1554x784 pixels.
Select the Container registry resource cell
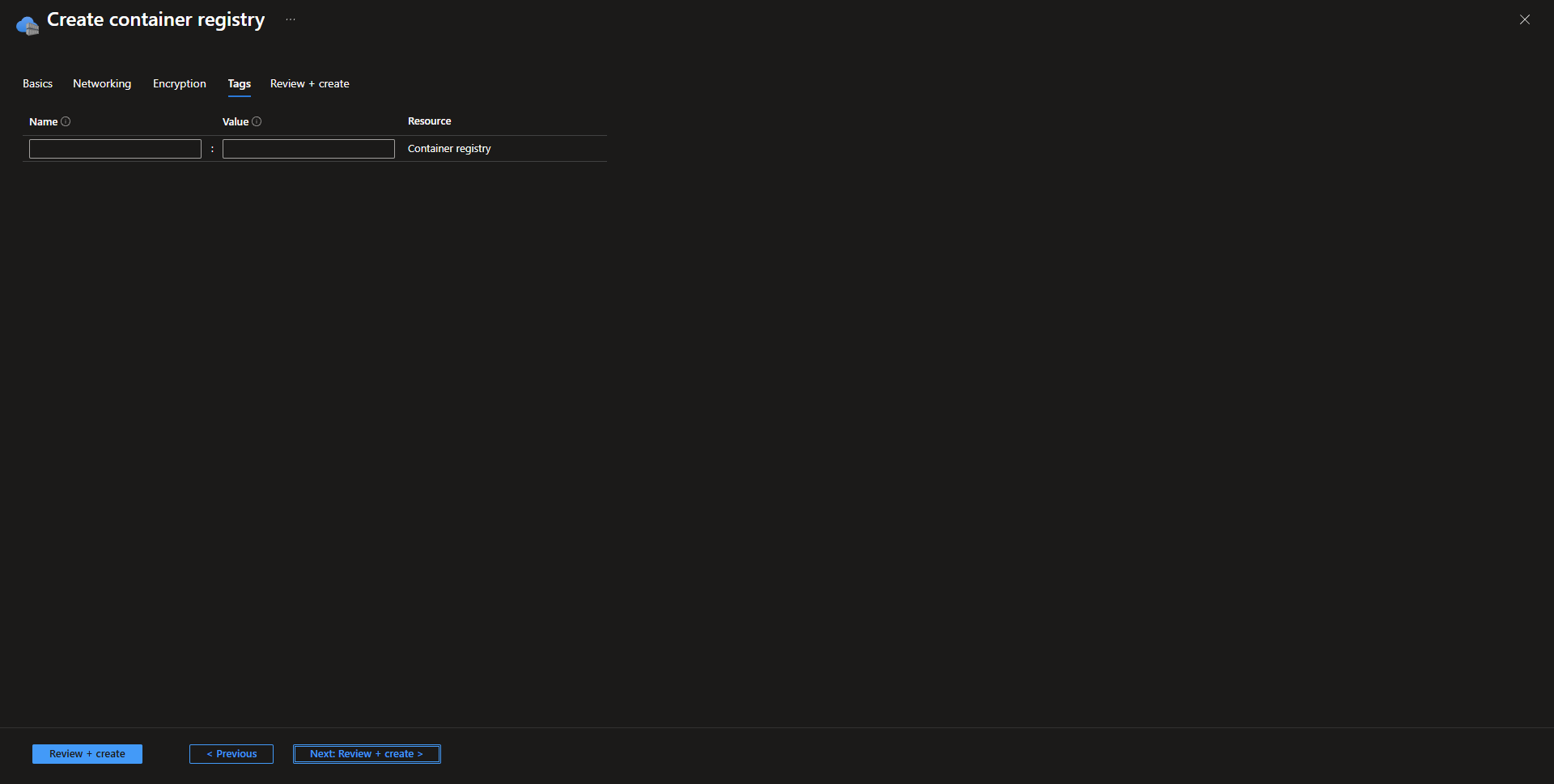pos(449,149)
